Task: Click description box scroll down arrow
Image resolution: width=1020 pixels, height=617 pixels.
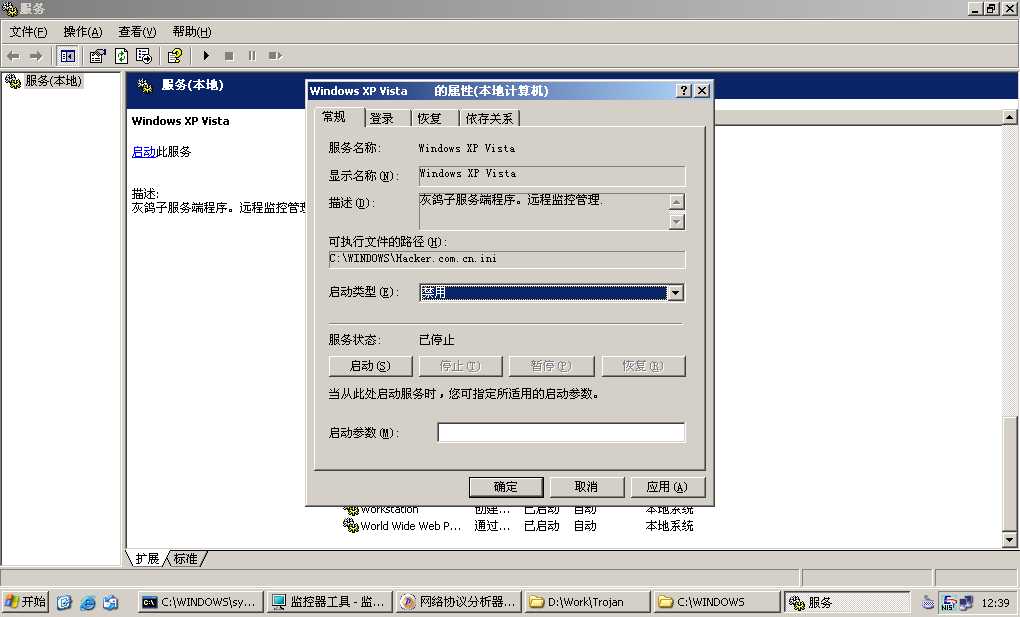Action: 677,222
